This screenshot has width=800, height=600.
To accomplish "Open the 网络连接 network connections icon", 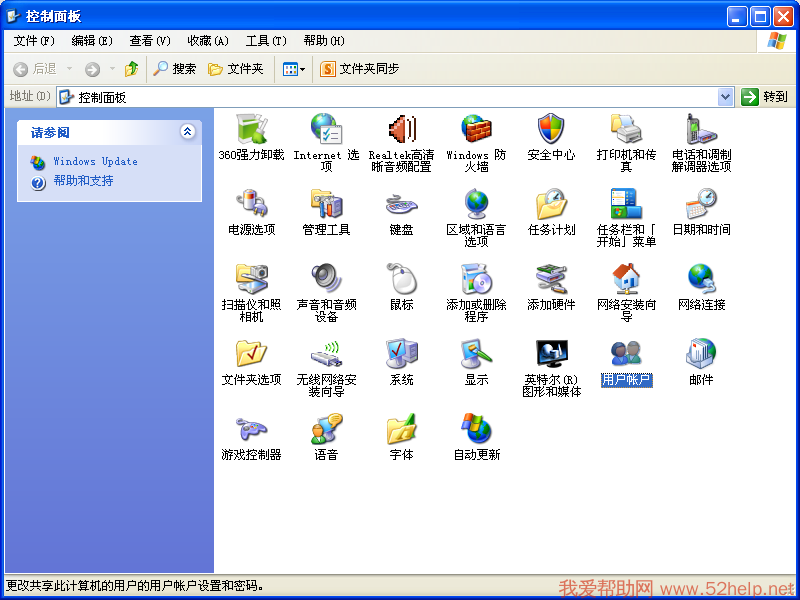I will [701, 280].
